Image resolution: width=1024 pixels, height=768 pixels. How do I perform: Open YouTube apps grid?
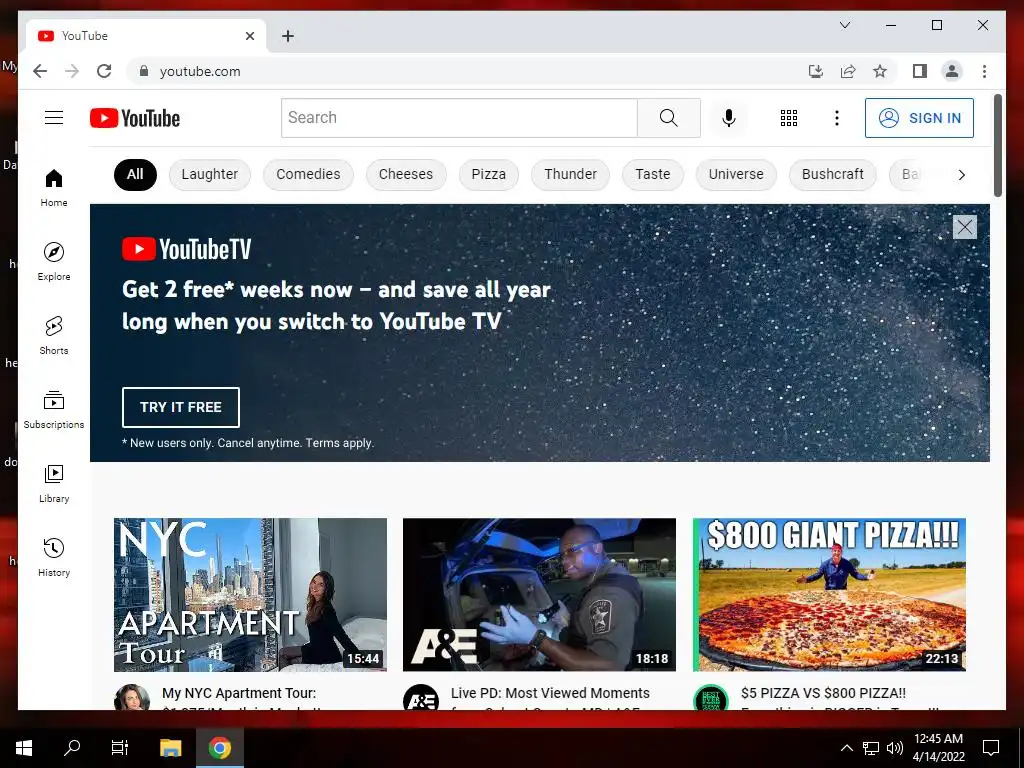789,118
